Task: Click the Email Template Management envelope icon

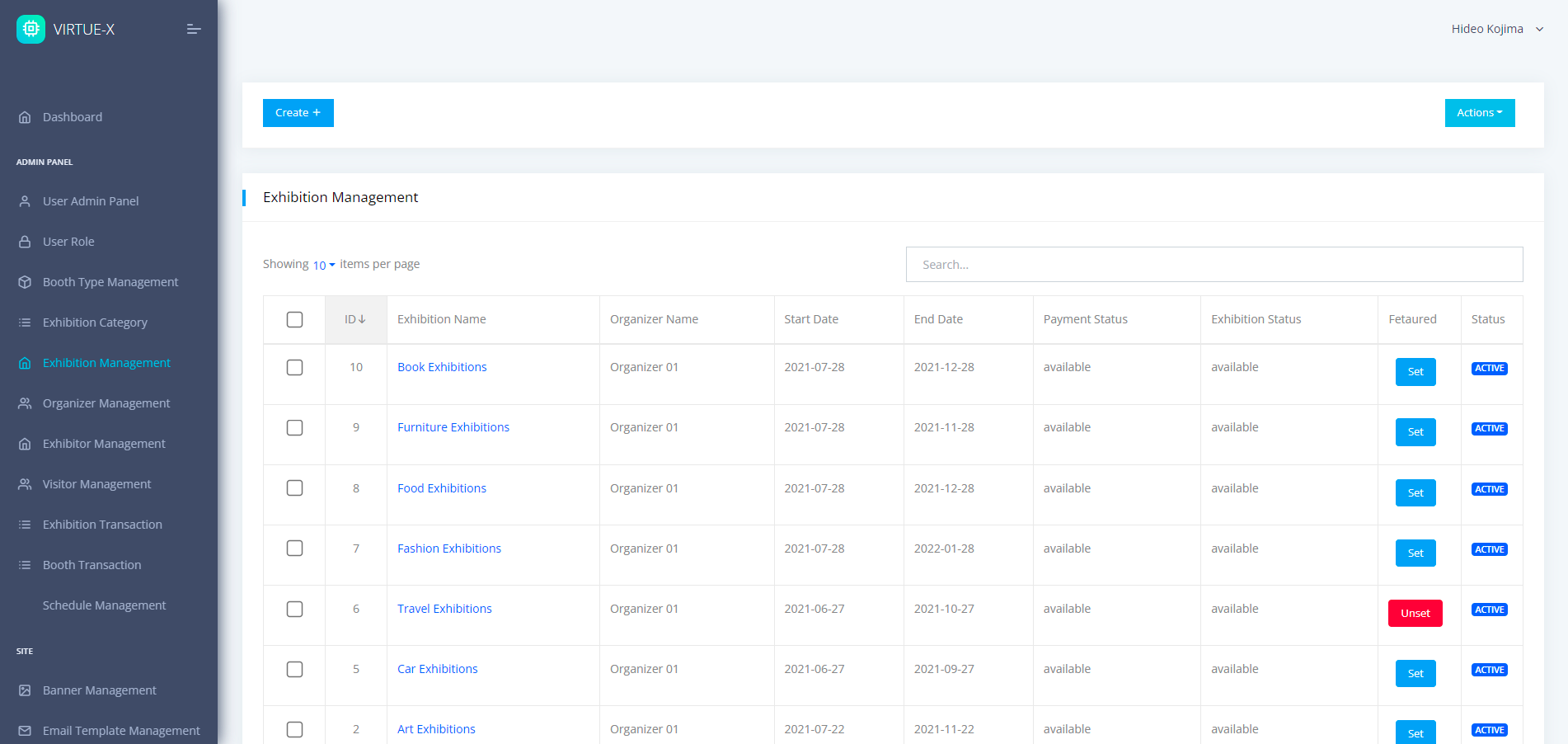Action: point(25,731)
